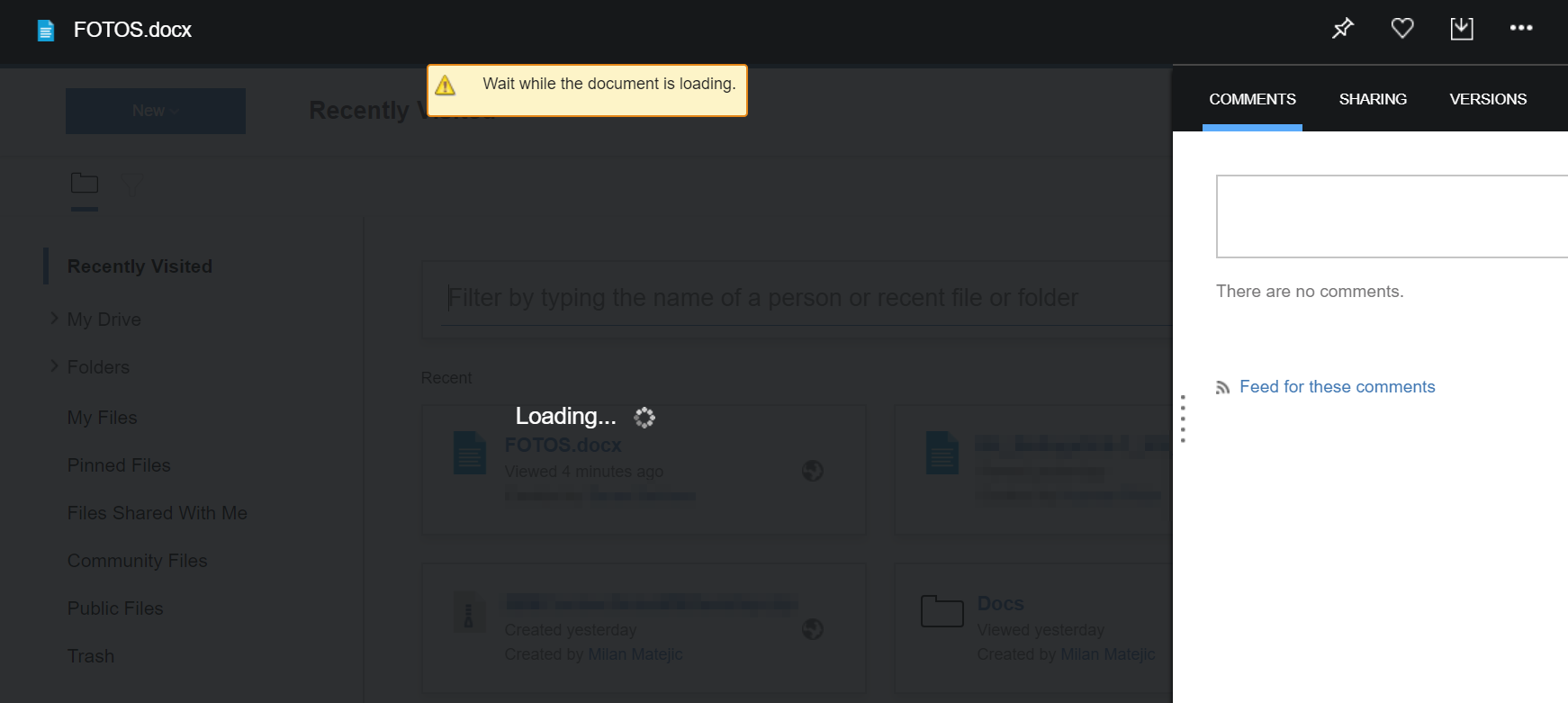This screenshot has width=1568, height=703.
Task: Open Files Shared With Me
Action: [x=158, y=513]
